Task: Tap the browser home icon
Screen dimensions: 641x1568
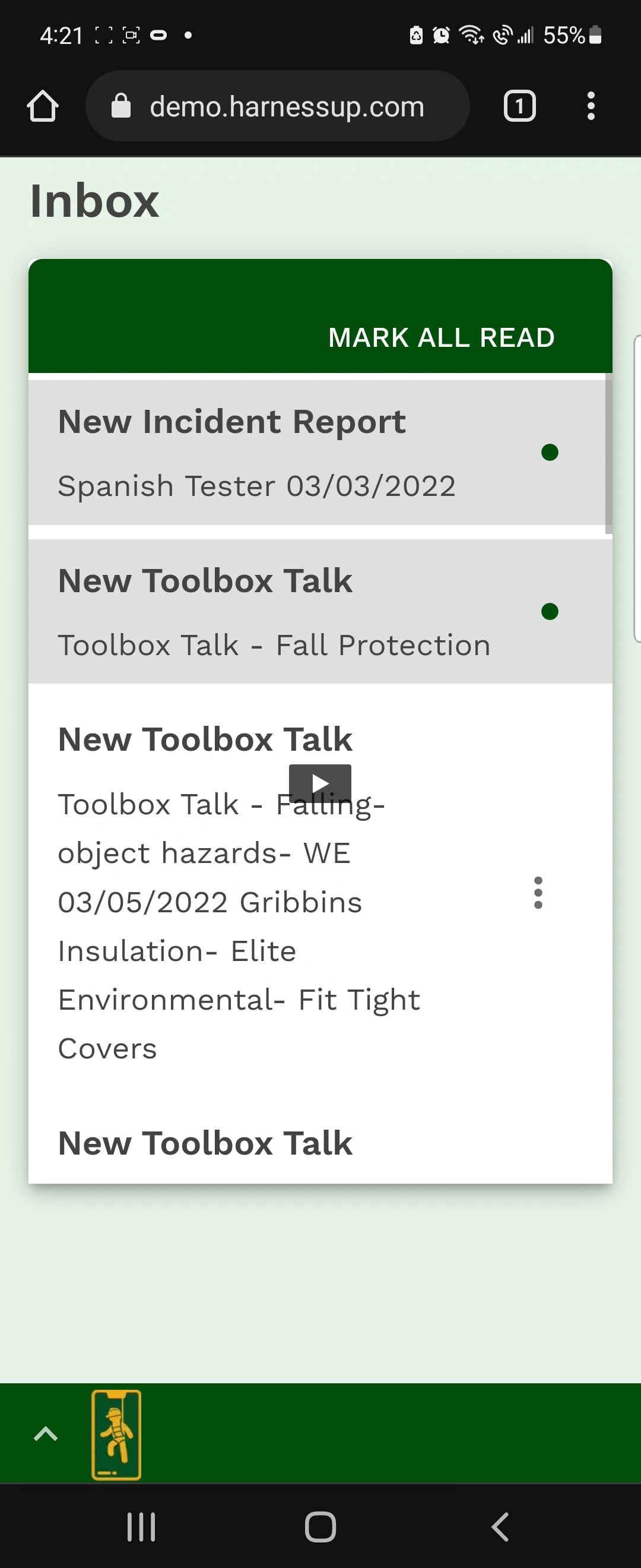Action: click(43, 106)
